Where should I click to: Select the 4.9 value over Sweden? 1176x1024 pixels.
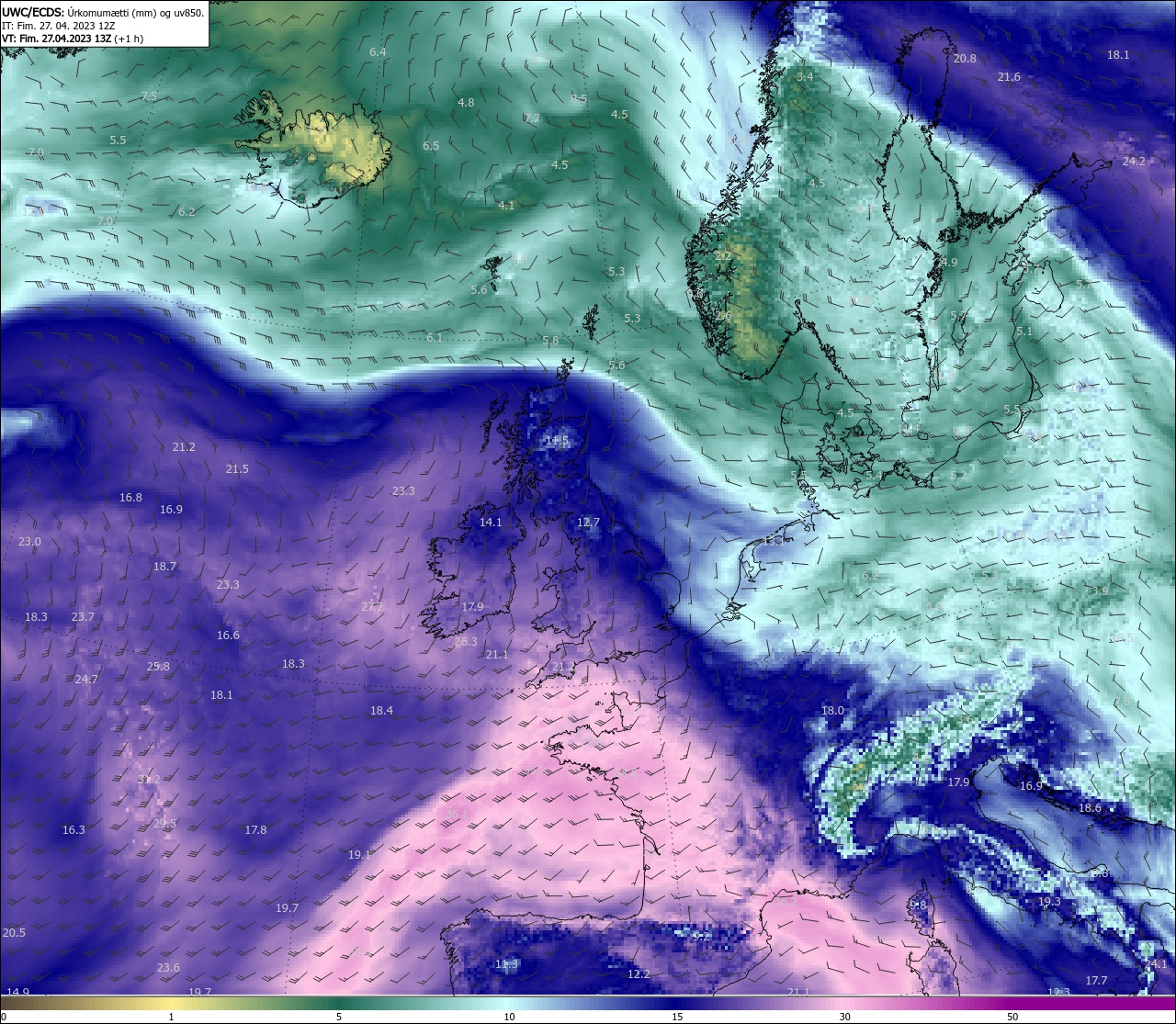click(x=949, y=263)
